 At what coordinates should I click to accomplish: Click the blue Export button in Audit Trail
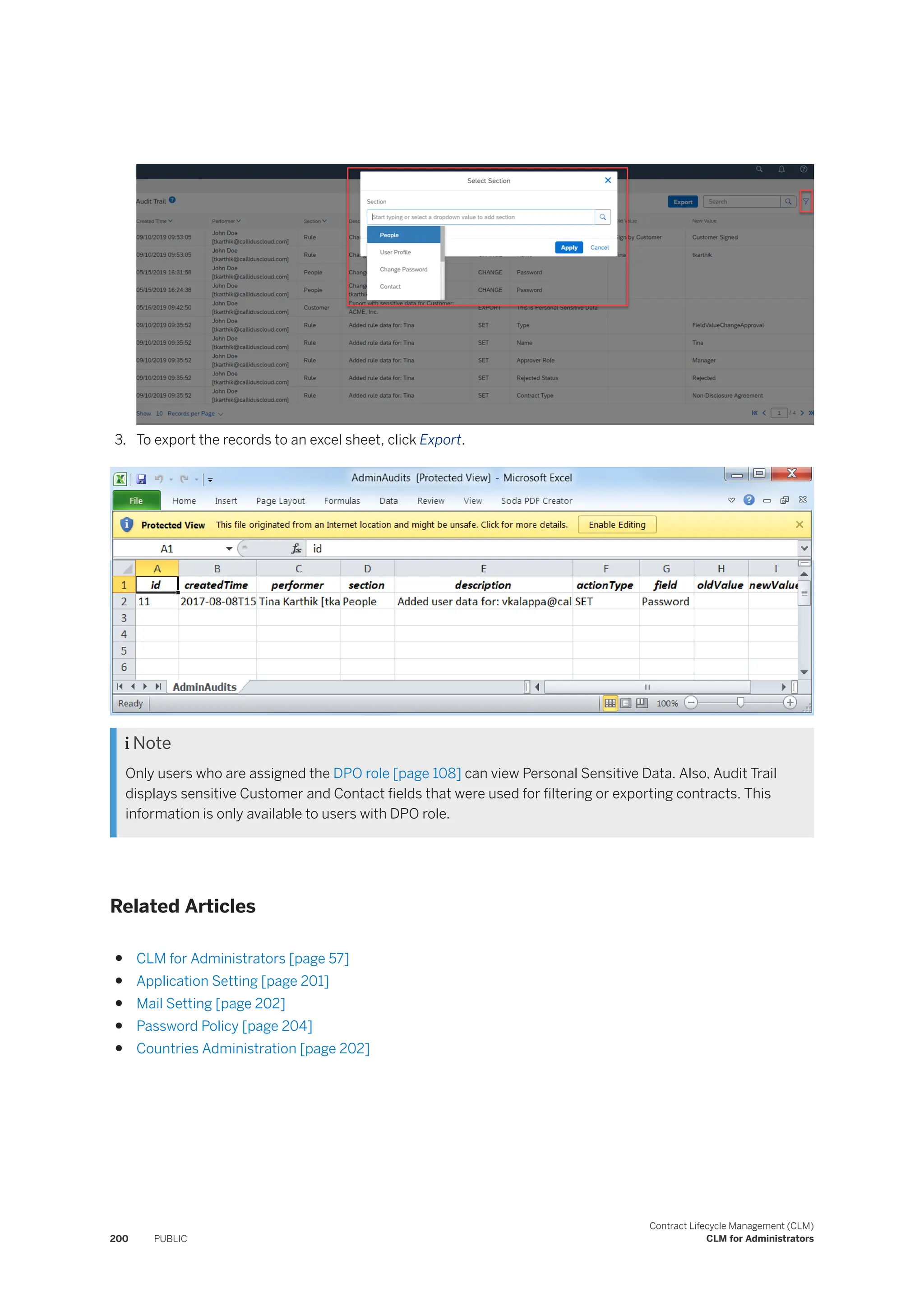pos(683,202)
